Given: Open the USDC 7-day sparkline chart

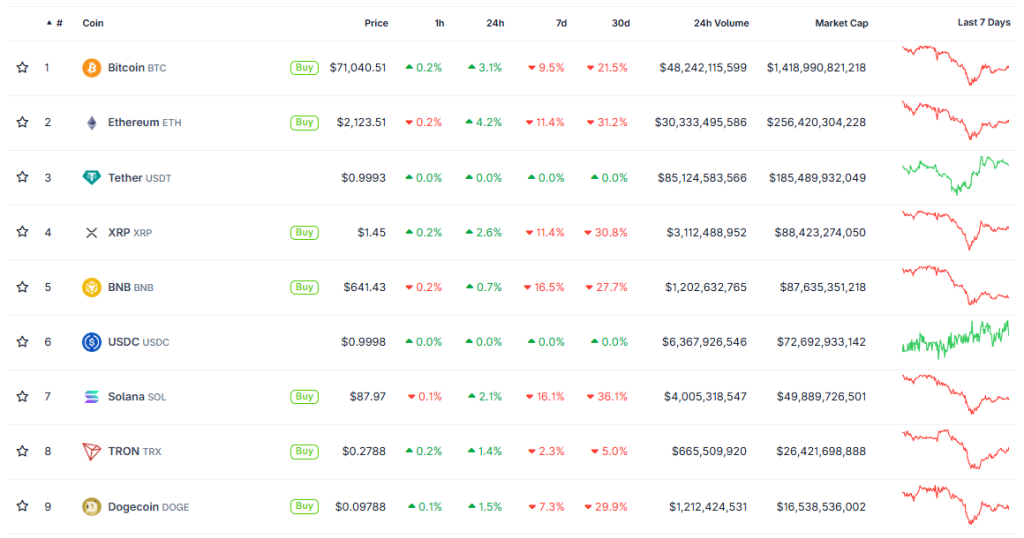Looking at the screenshot, I should point(955,340).
